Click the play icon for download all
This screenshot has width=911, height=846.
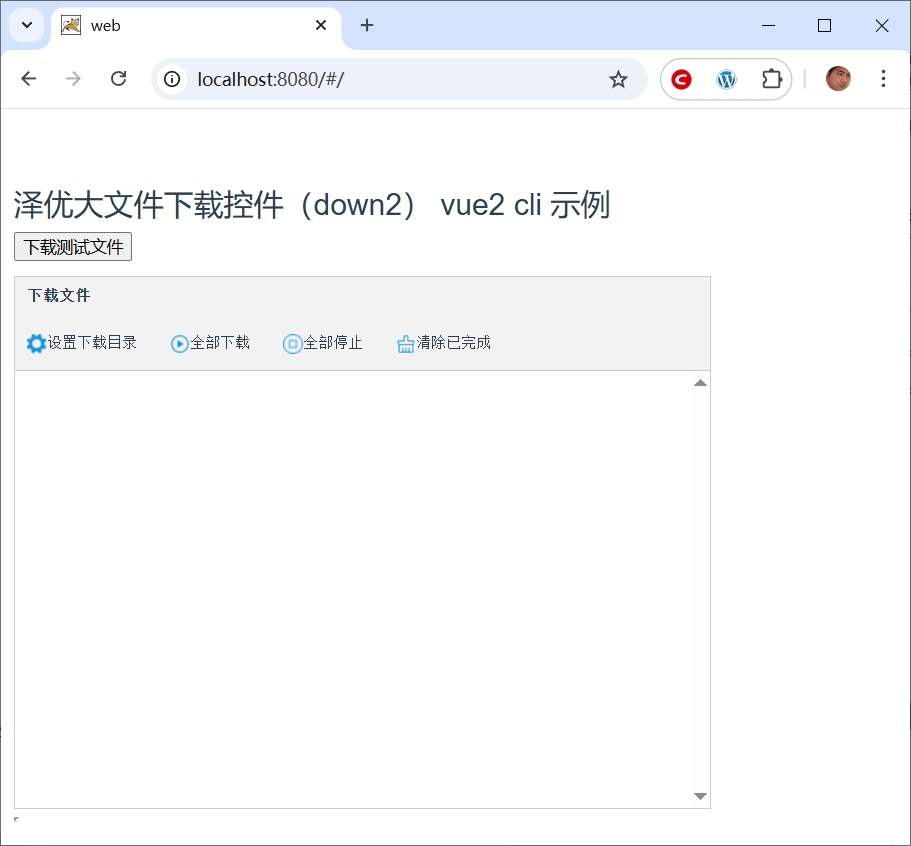180,343
